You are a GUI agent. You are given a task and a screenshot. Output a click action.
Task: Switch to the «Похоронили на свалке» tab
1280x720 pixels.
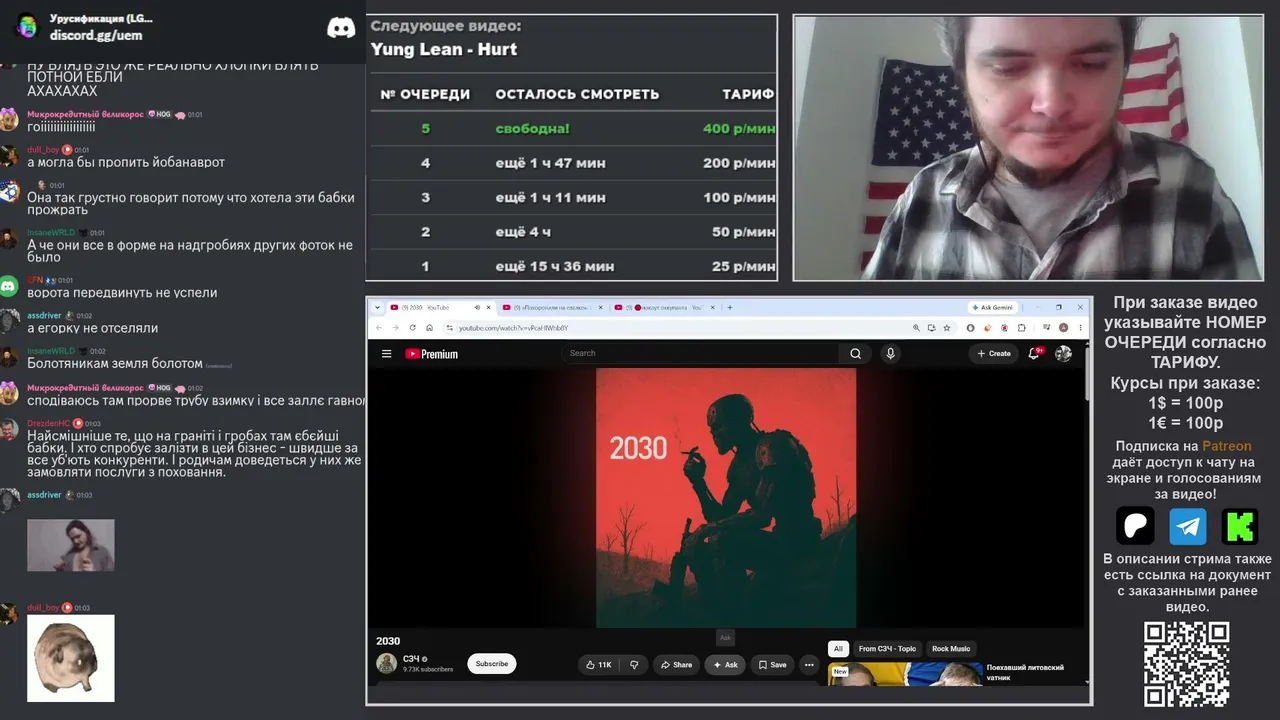coord(553,307)
